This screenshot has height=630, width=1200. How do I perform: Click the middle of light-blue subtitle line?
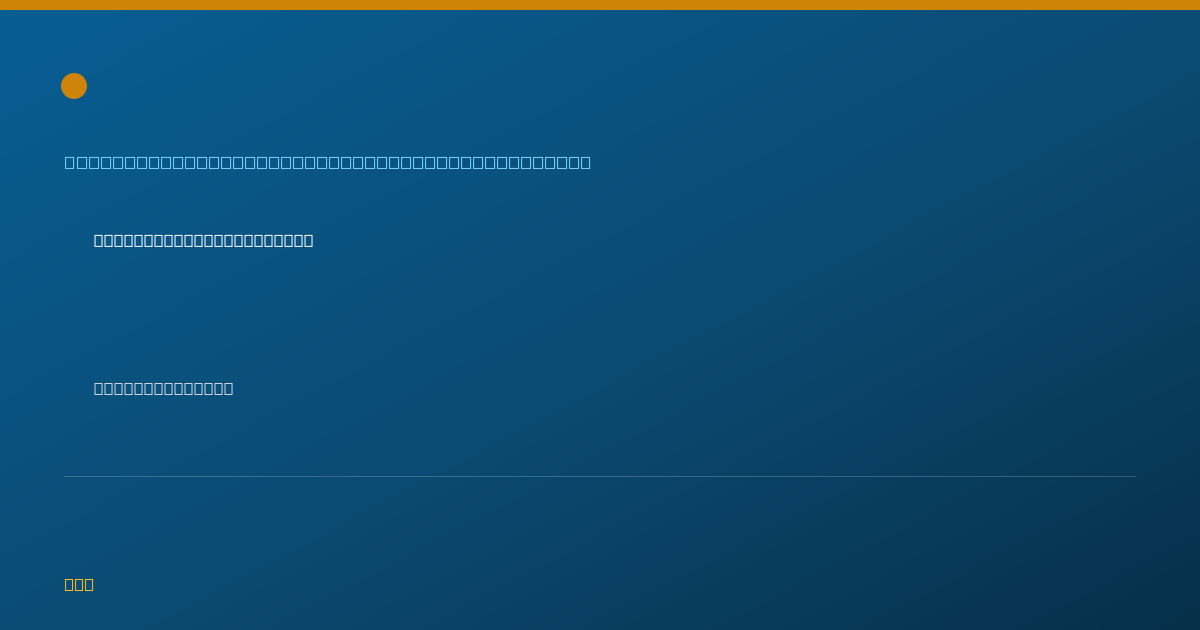(328, 162)
